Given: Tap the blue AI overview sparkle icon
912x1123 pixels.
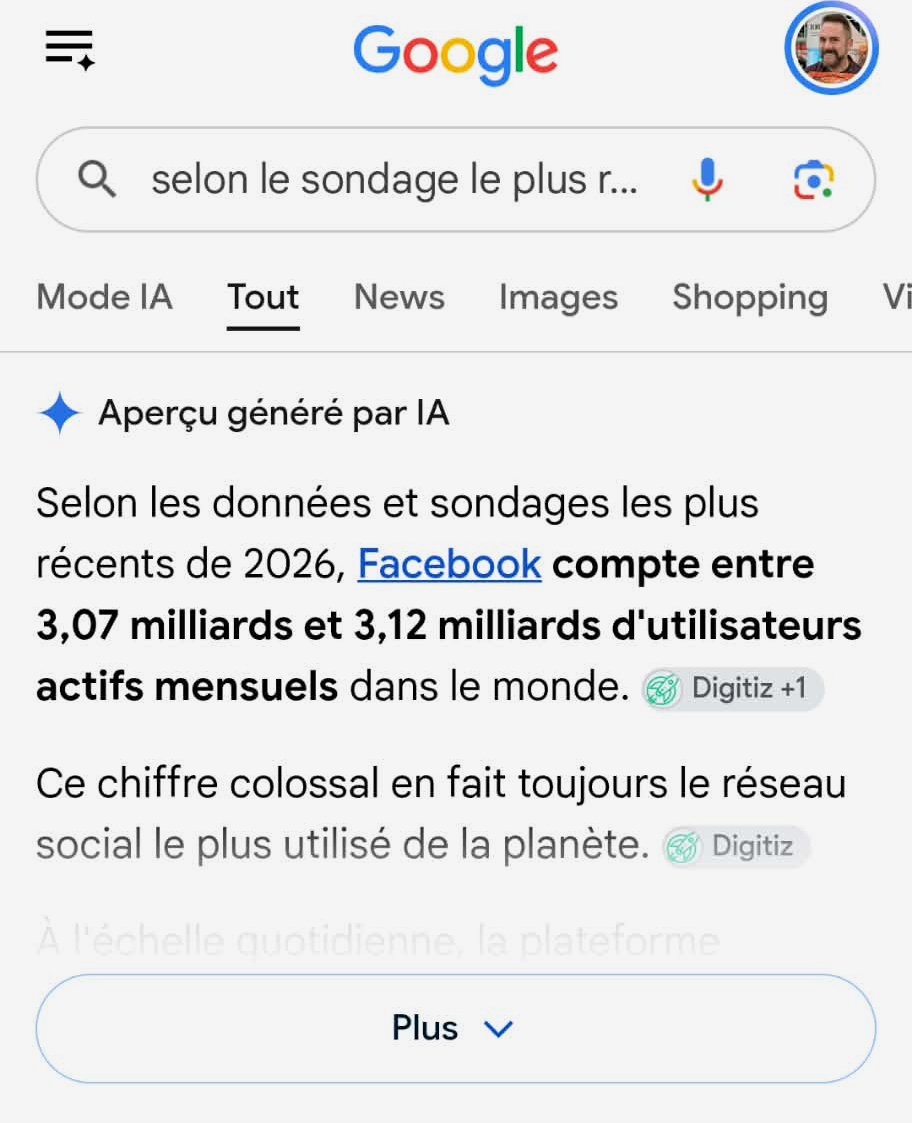Looking at the screenshot, I should pos(59,413).
